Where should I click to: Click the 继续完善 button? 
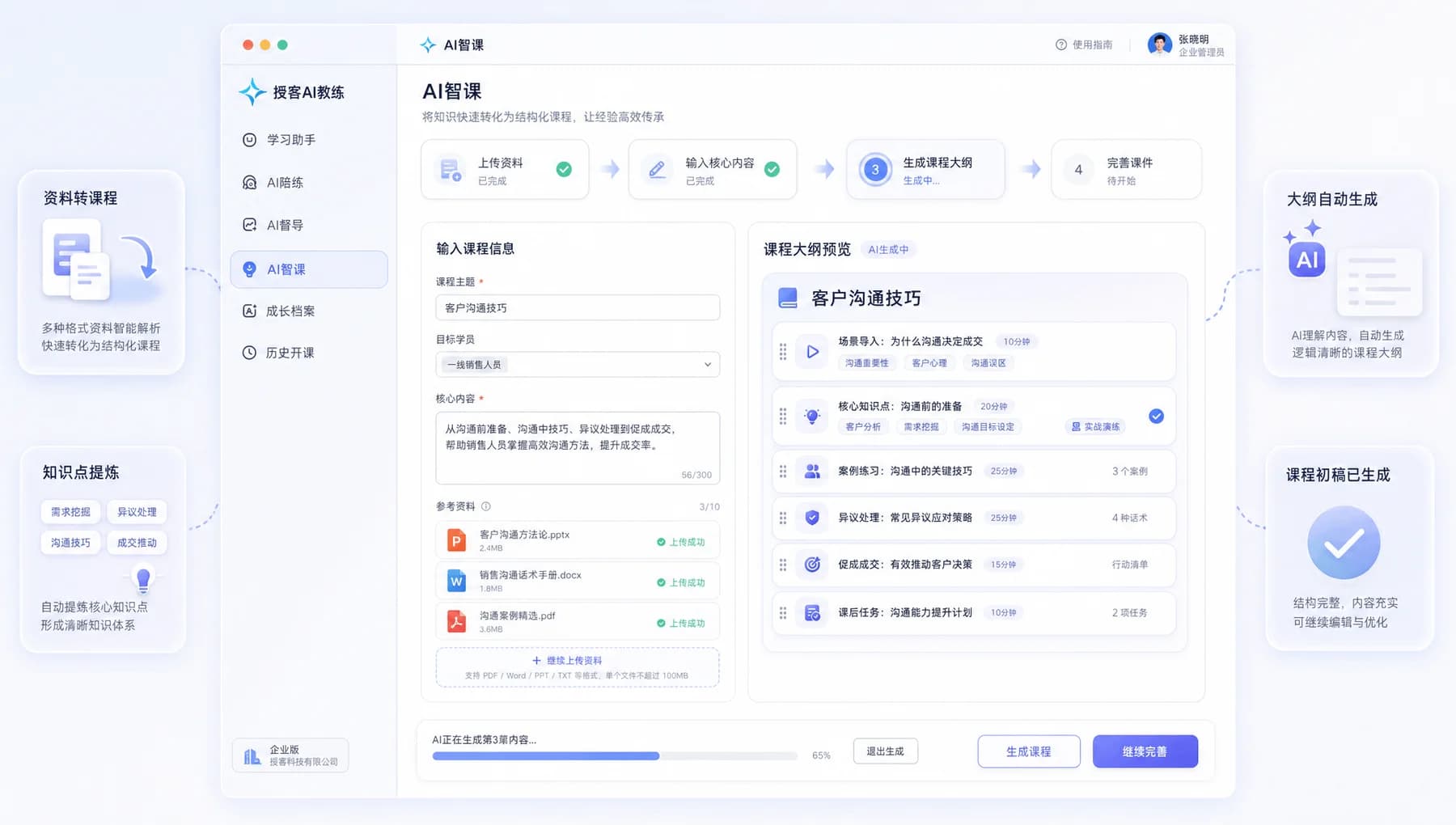[x=1145, y=751]
